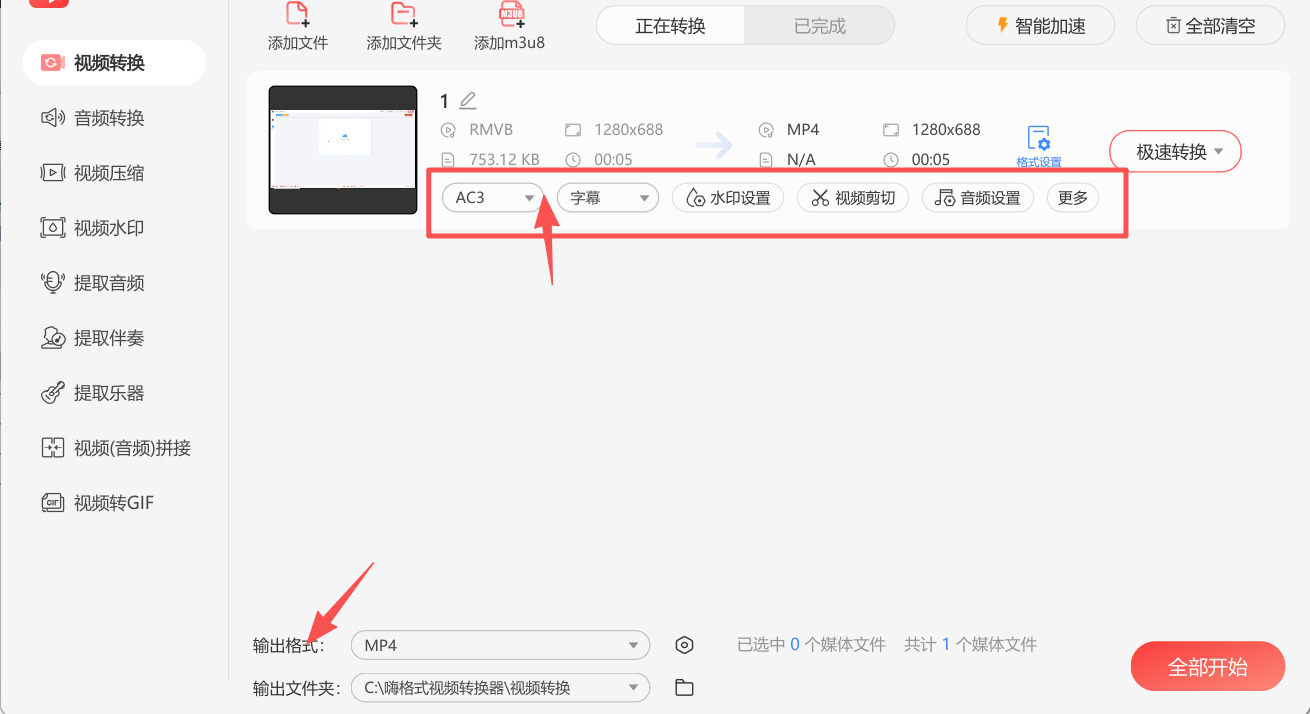Click the 添加m3u8 icon
The image size is (1310, 714).
click(512, 14)
